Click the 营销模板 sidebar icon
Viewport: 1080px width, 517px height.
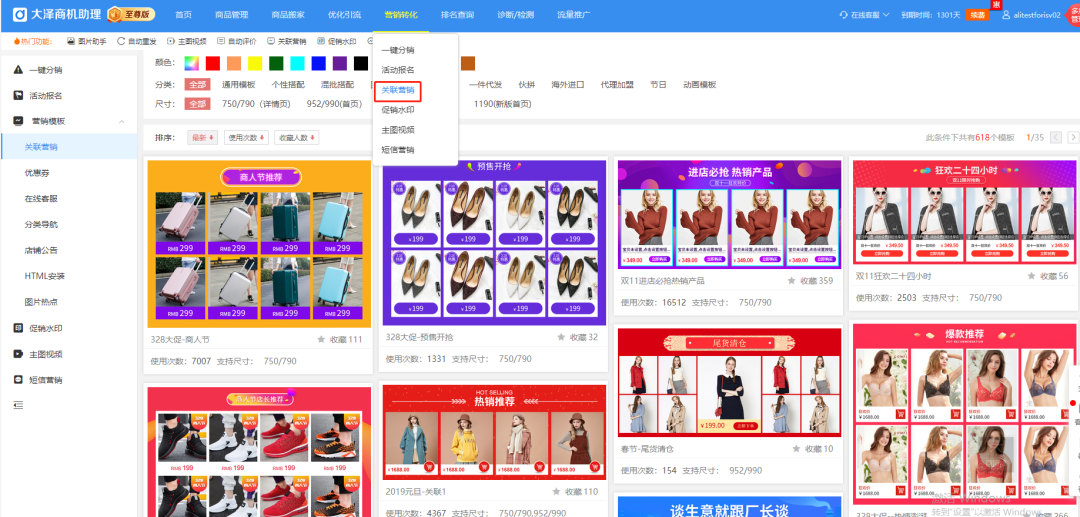[x=18, y=120]
